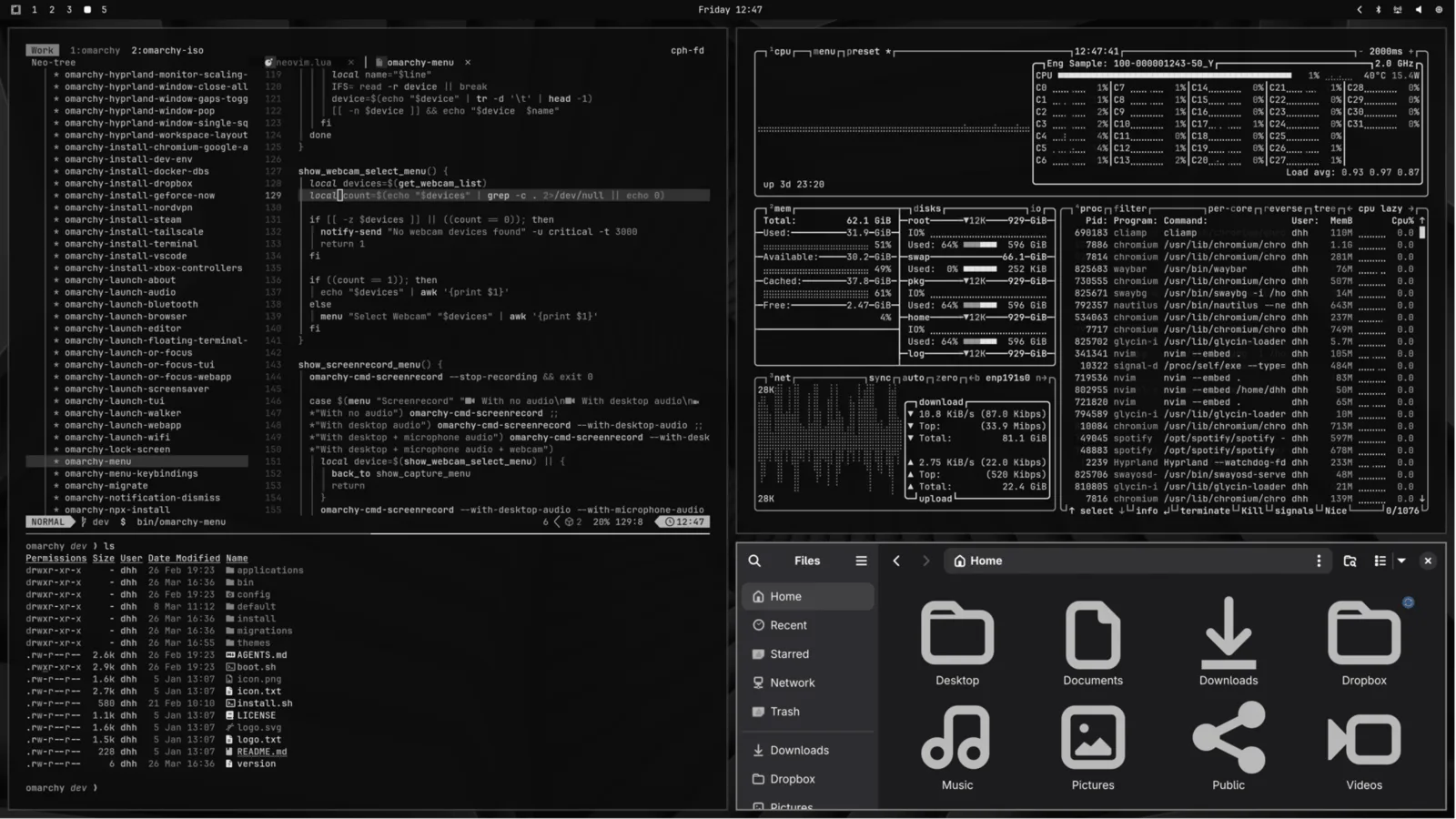The width and height of the screenshot is (1456, 819).
Task: Click Kill in btop process footer
Action: click(1252, 511)
